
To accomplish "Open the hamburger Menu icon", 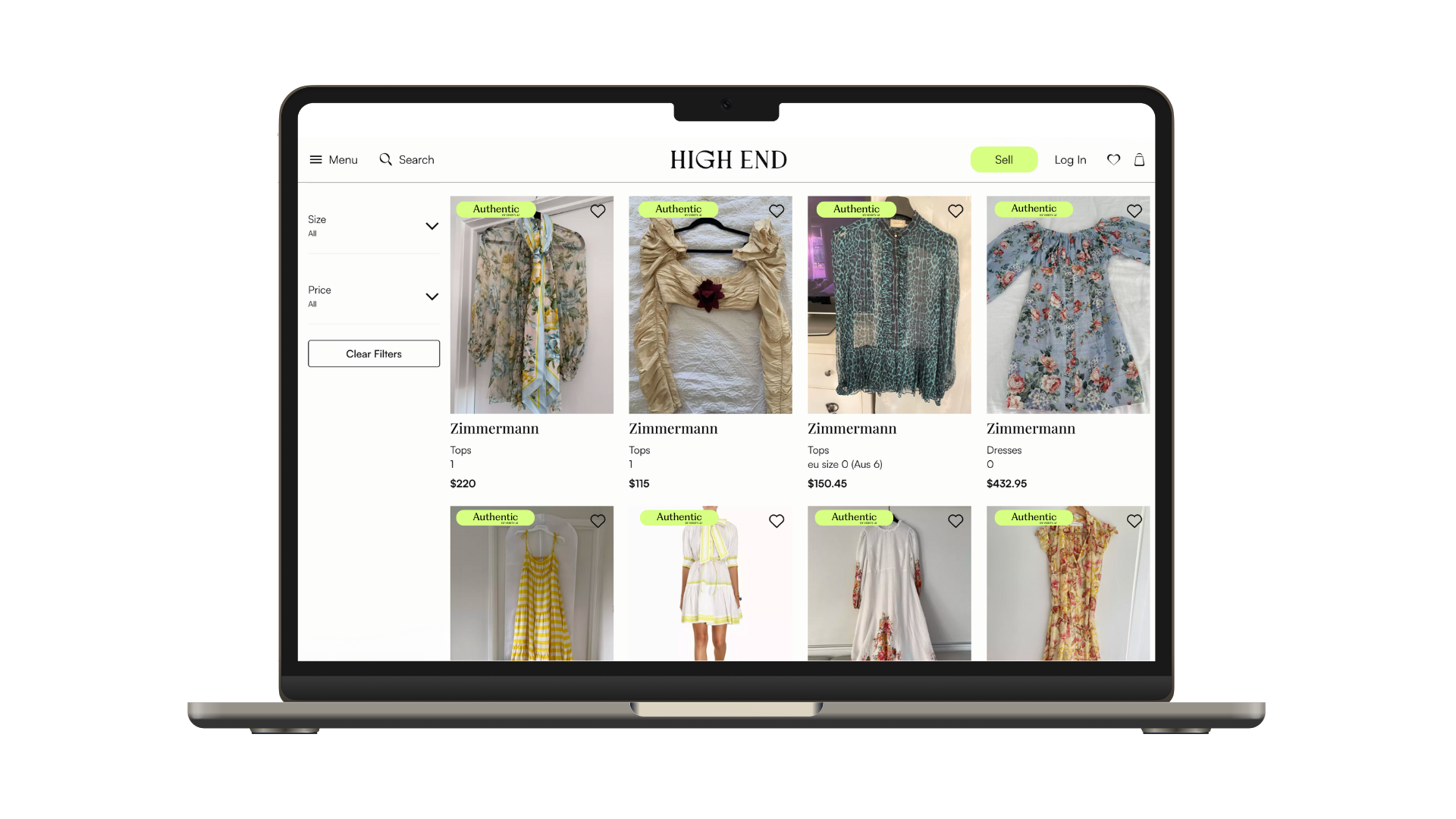I will (x=315, y=160).
